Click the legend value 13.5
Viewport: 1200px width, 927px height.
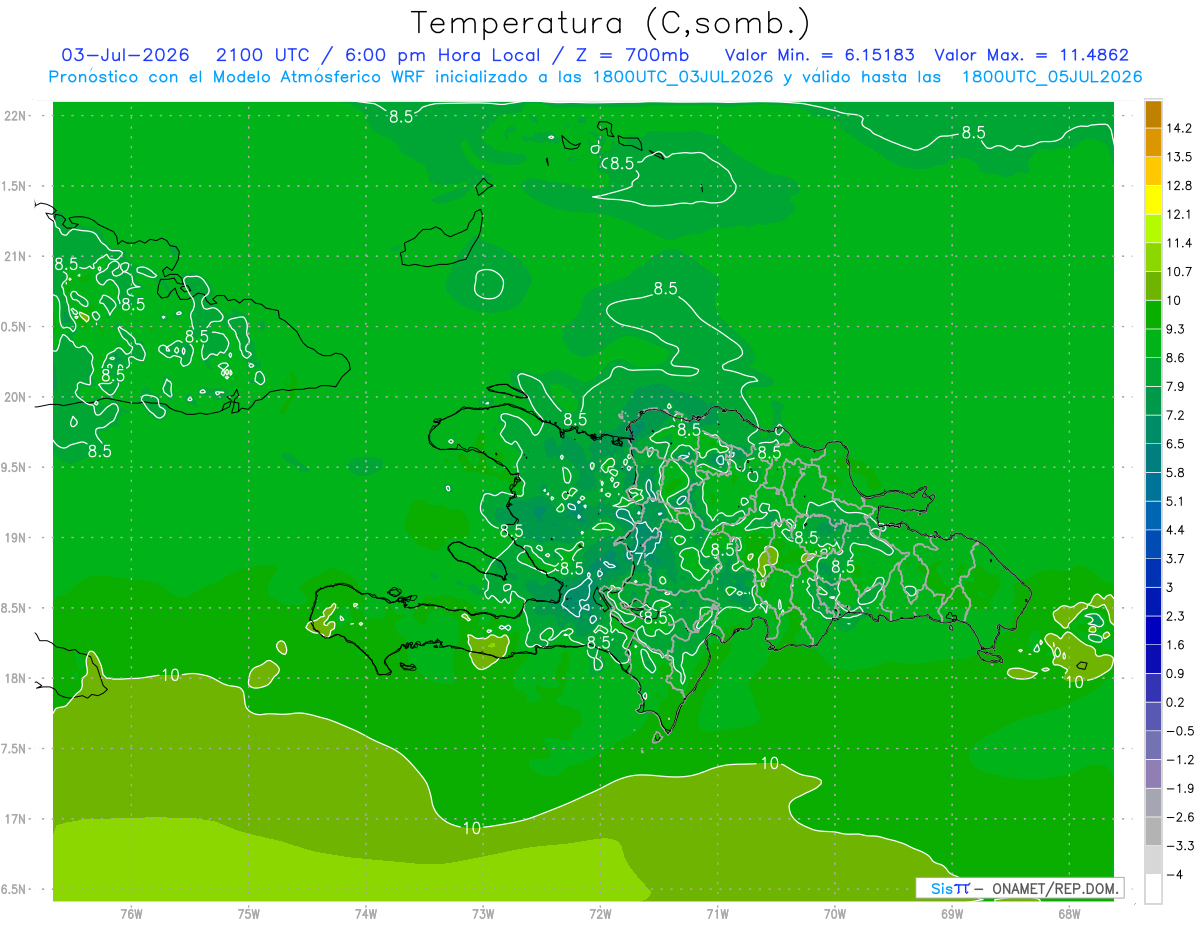coord(1180,157)
